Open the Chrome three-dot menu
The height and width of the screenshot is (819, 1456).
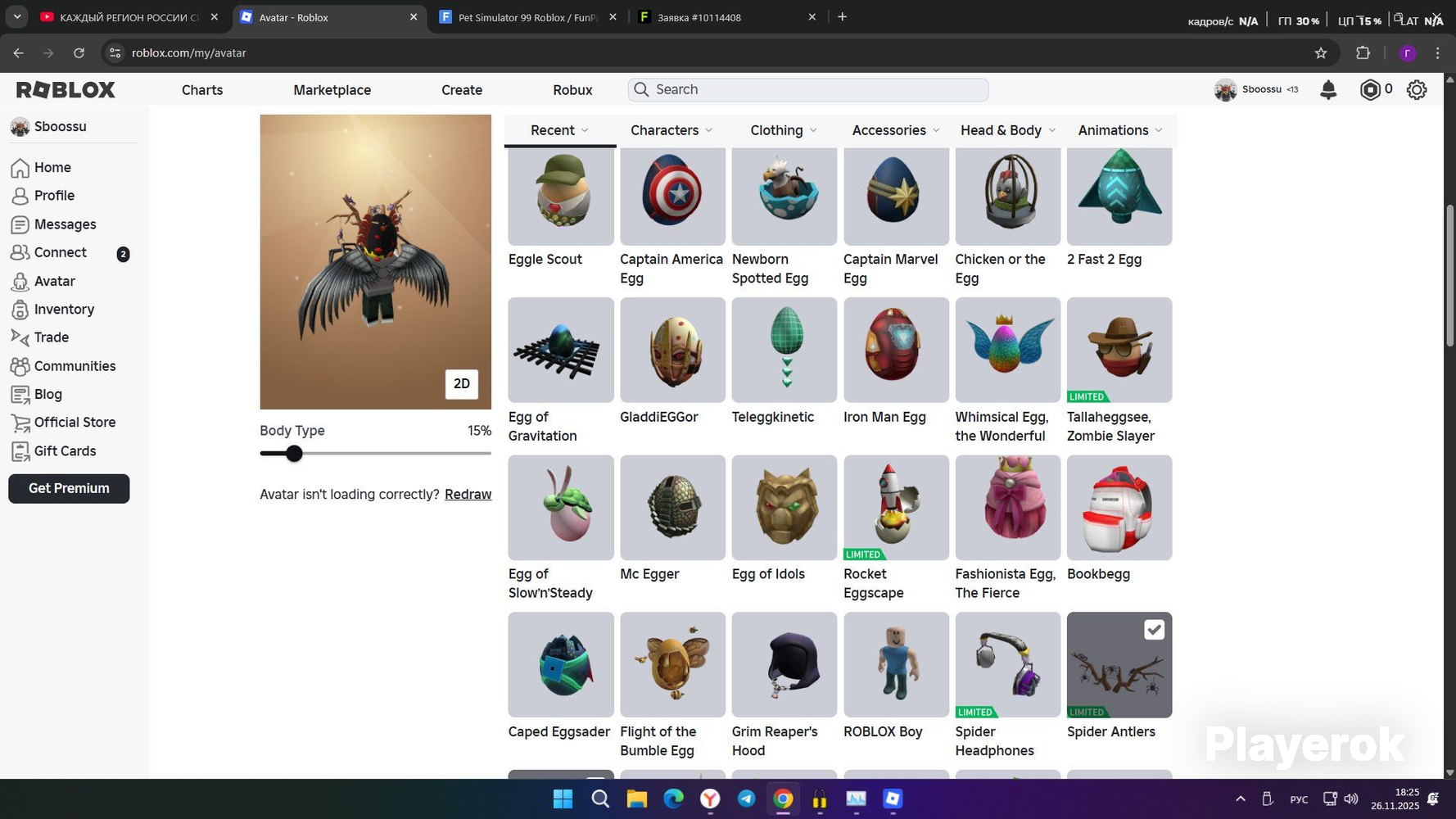(1438, 53)
